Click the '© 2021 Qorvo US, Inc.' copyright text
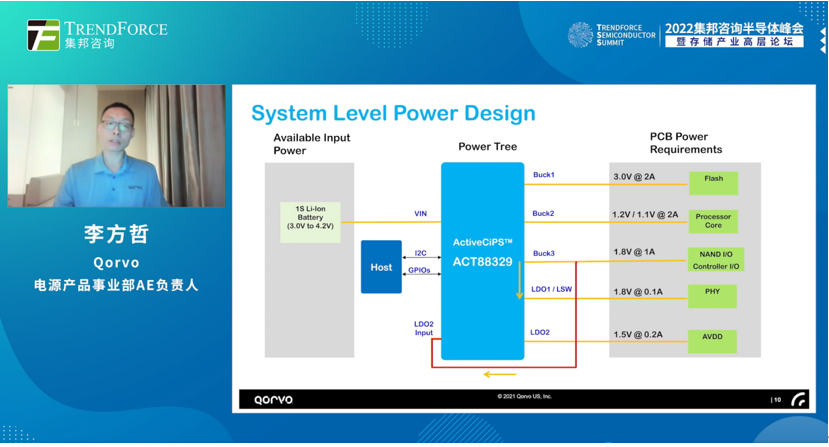Image resolution: width=829 pixels, height=447 pixels. 524,396
